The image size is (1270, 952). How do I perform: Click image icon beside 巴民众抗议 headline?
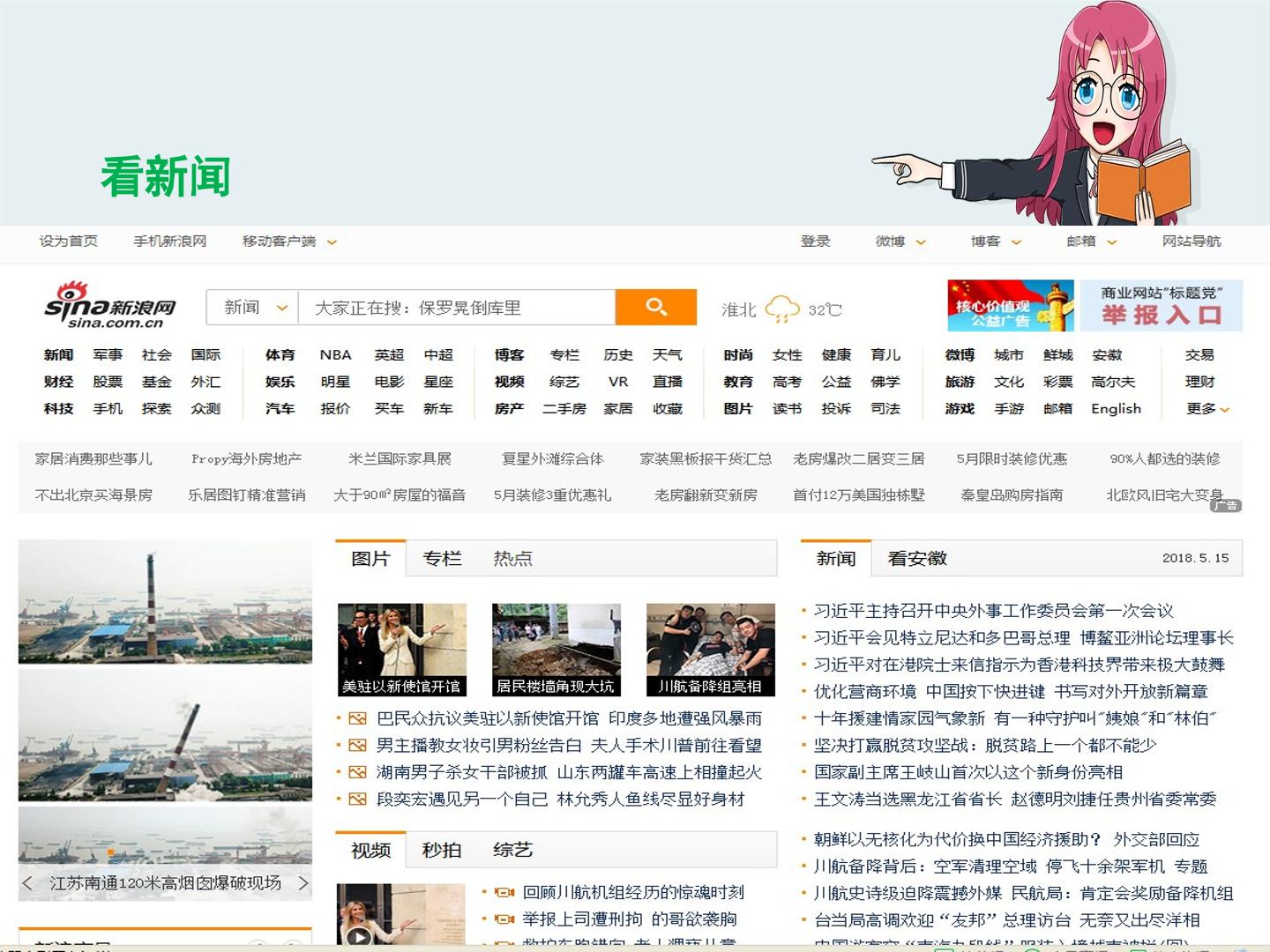[357, 718]
